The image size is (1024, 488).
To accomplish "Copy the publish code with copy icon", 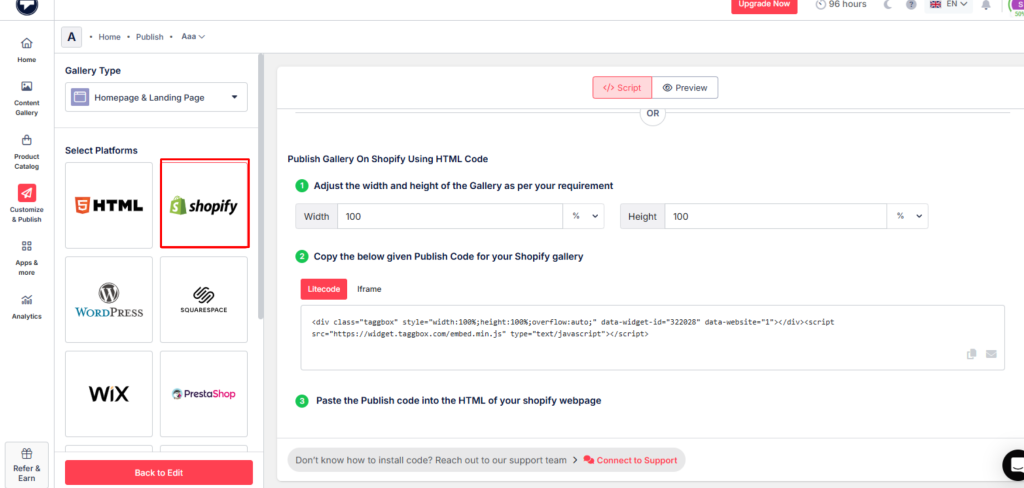I will pos(972,354).
